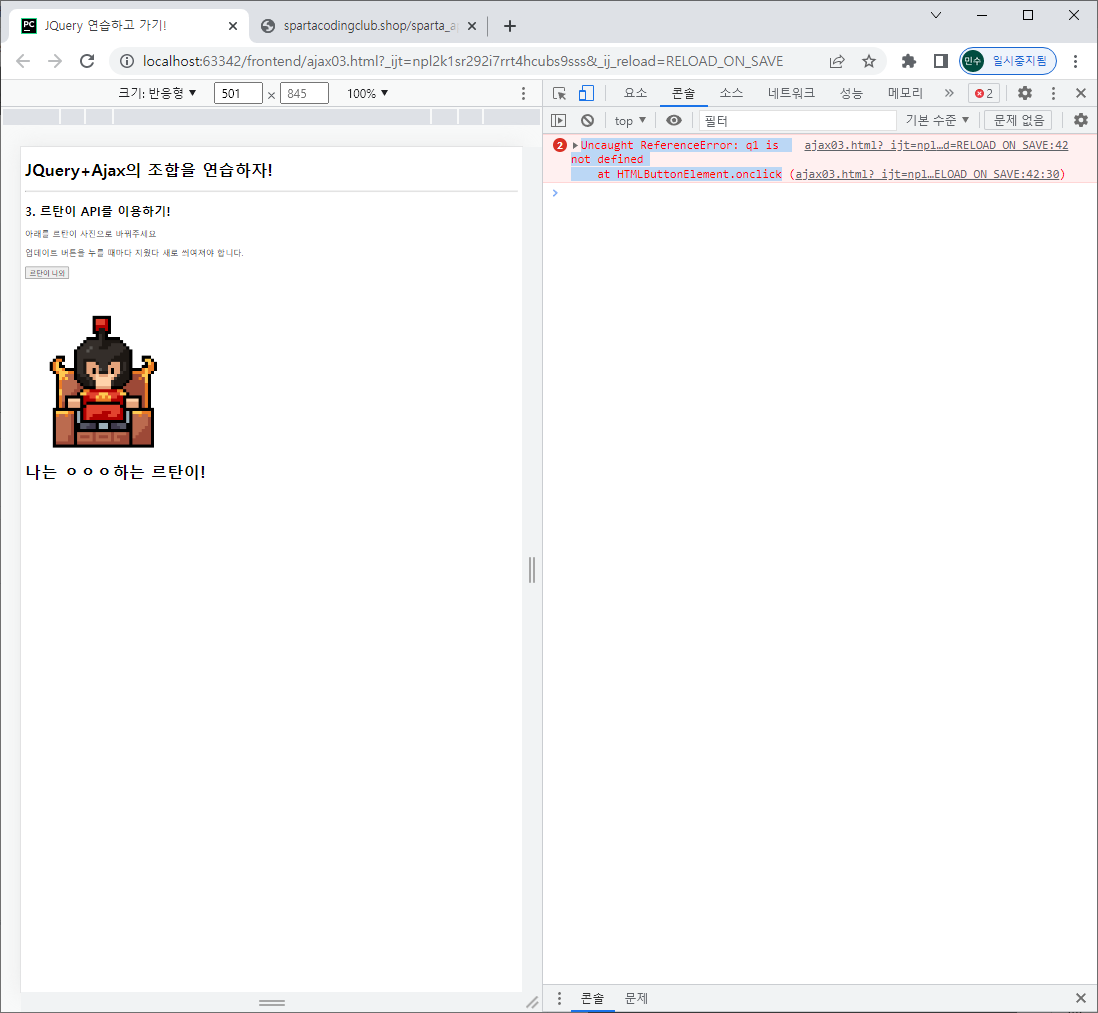Image resolution: width=1098 pixels, height=1013 pixels.
Task: Switch to the 네트워크 tab
Action: tap(791, 93)
